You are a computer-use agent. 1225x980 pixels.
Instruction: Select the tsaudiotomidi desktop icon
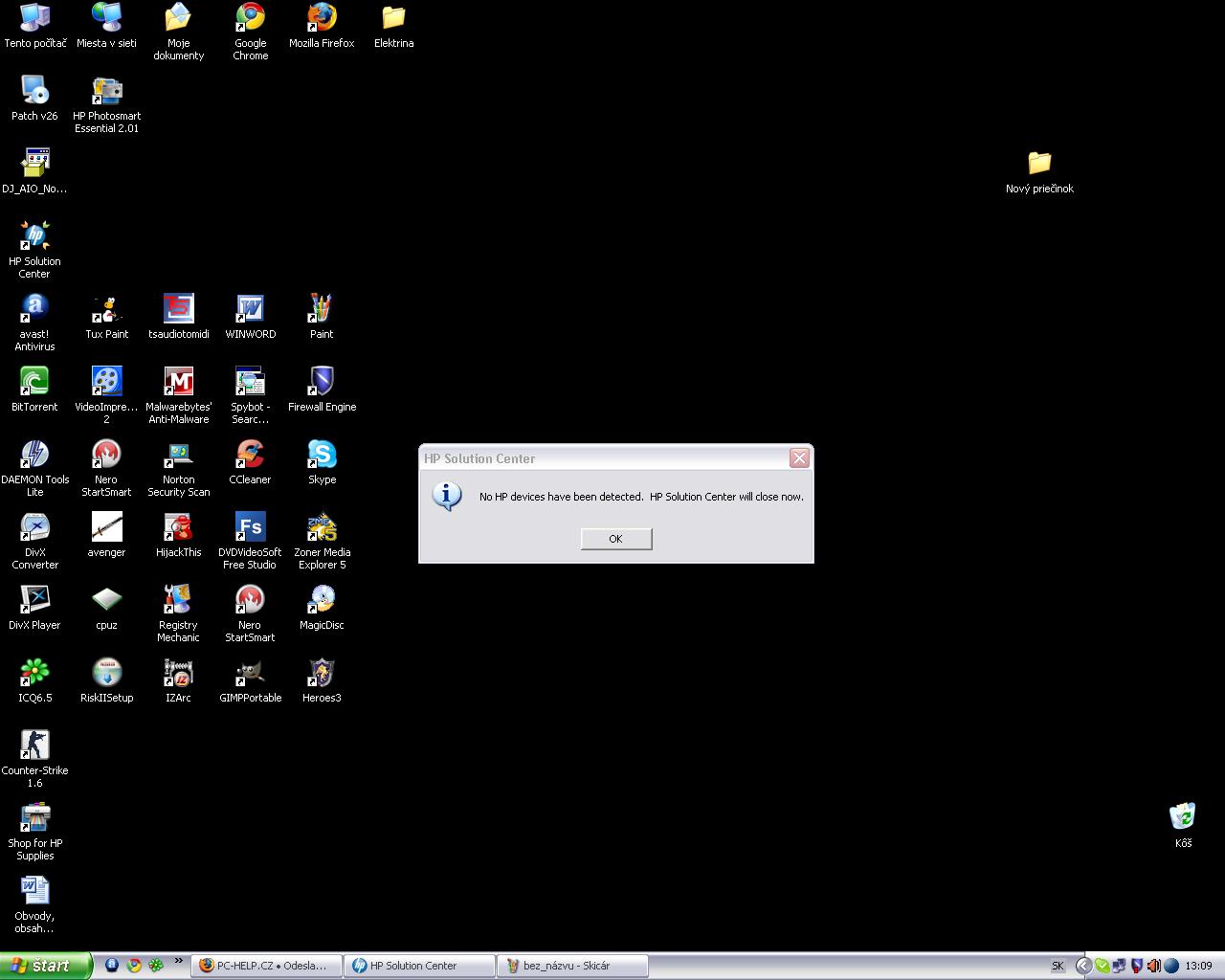(178, 317)
